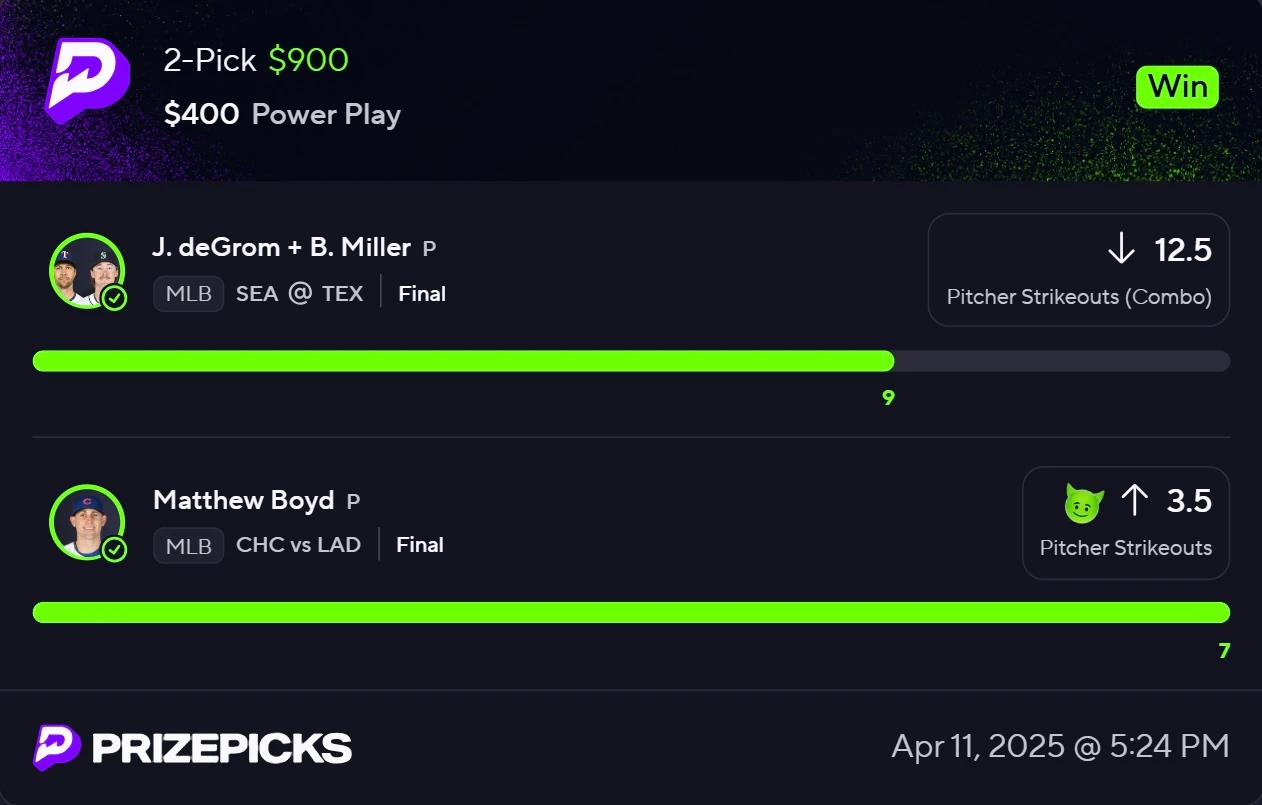
Task: Click the $400 Power Play label
Action: point(283,114)
